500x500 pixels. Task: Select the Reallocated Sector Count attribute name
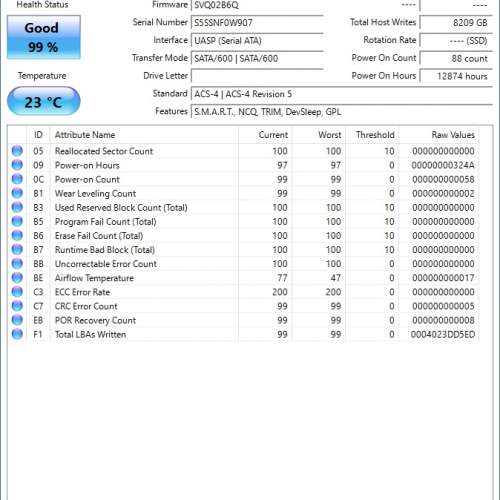coord(104,151)
